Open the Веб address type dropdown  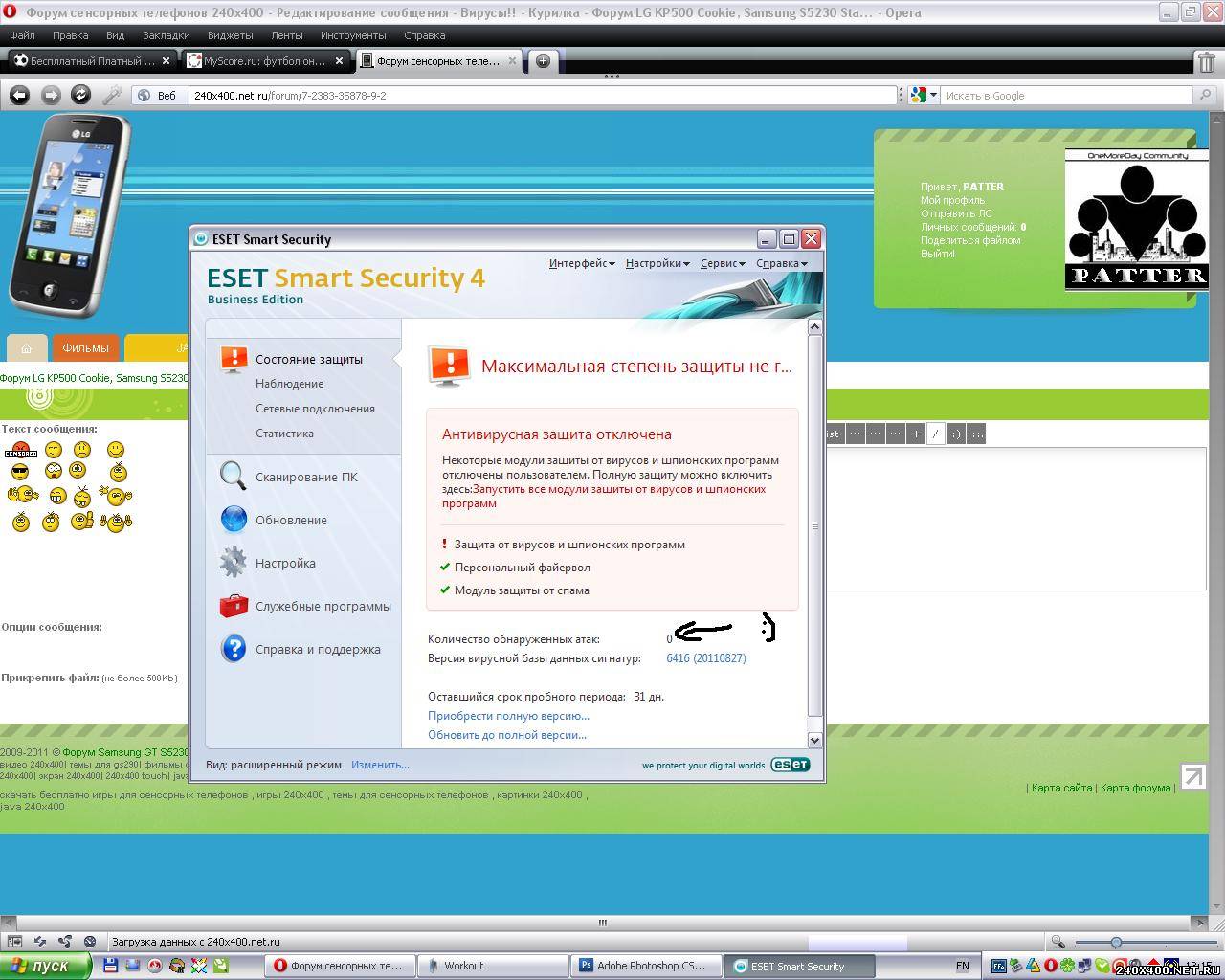point(158,95)
